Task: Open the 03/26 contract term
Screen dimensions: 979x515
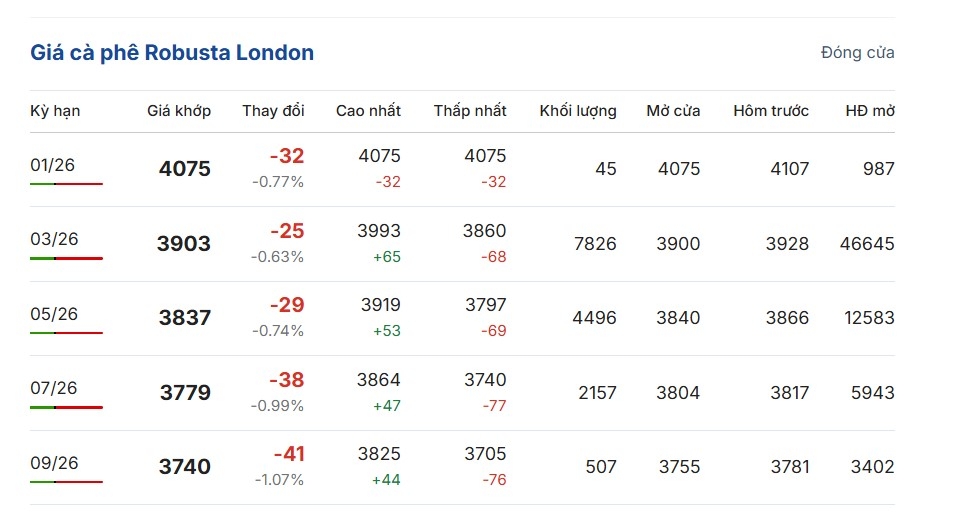Action: point(54,239)
